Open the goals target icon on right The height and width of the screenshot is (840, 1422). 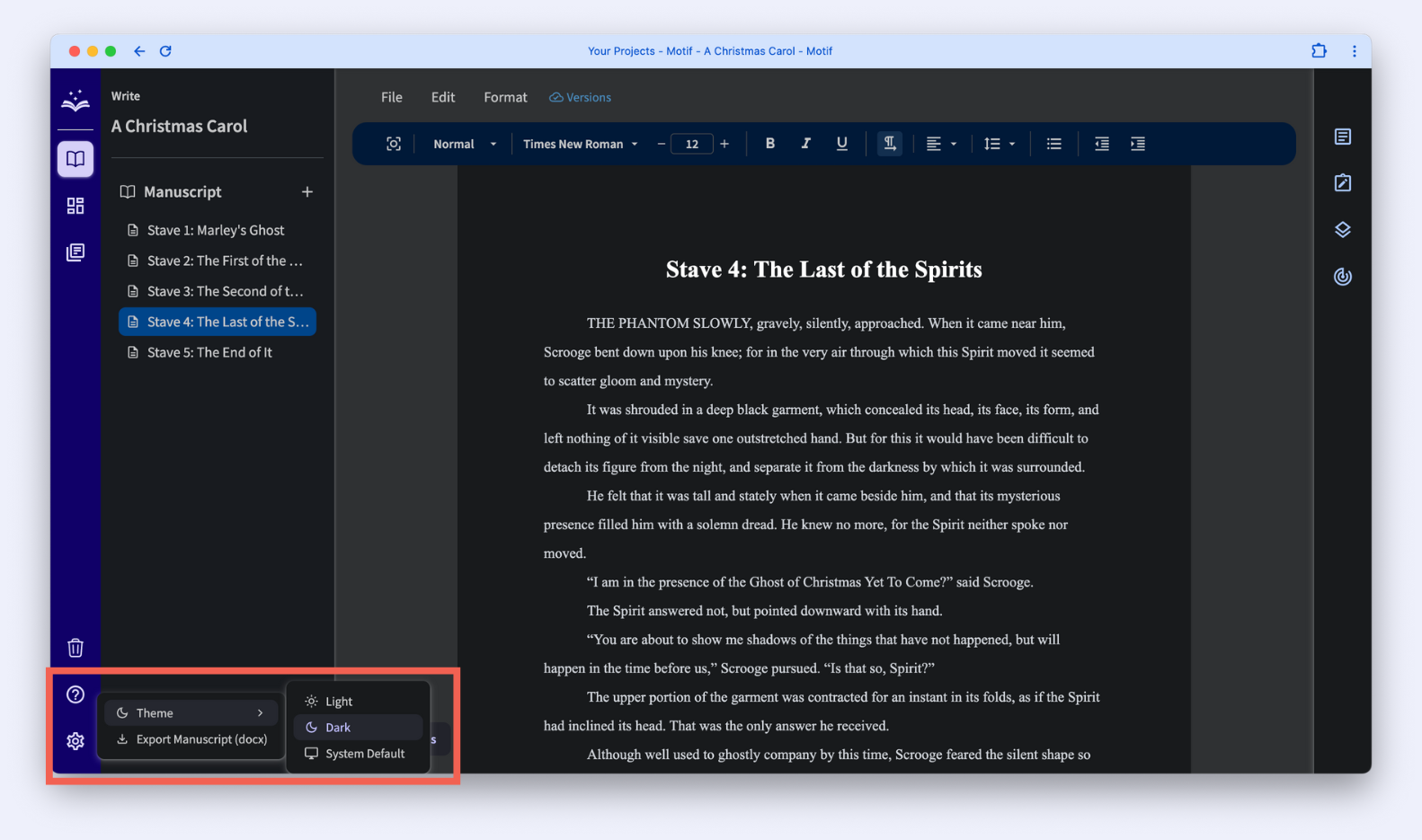coord(1343,277)
